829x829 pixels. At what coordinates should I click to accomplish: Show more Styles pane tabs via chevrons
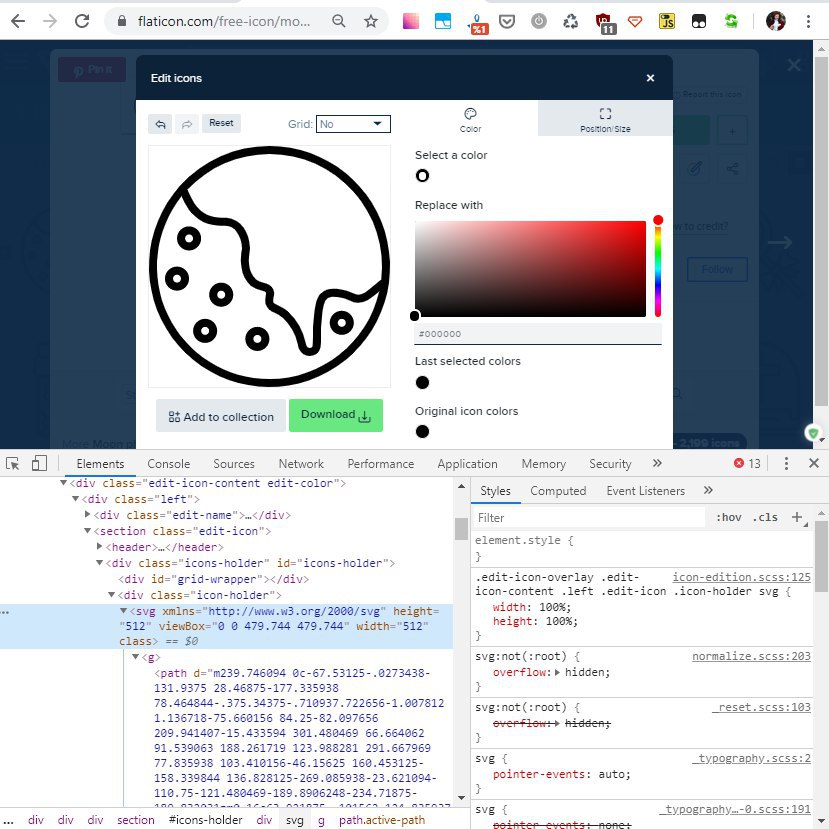click(708, 490)
